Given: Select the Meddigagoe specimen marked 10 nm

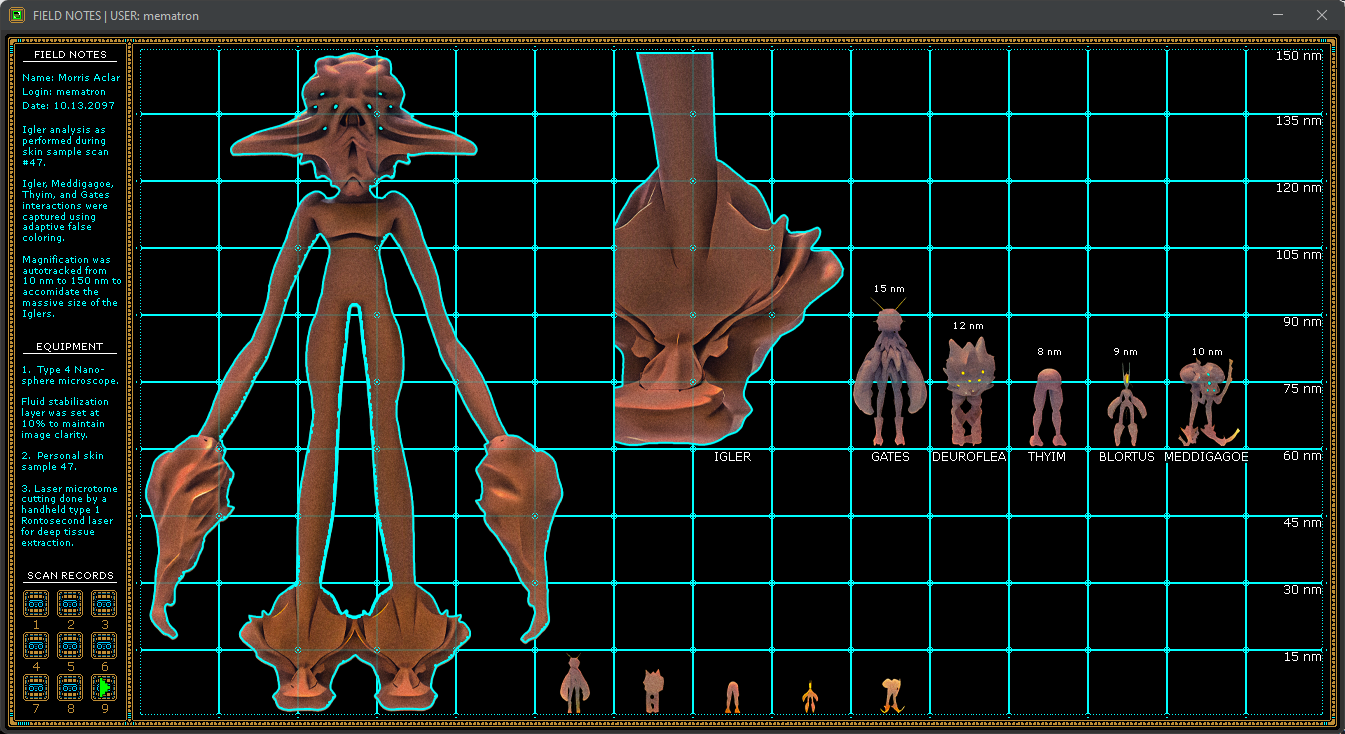Looking at the screenshot, I should tap(1206, 402).
